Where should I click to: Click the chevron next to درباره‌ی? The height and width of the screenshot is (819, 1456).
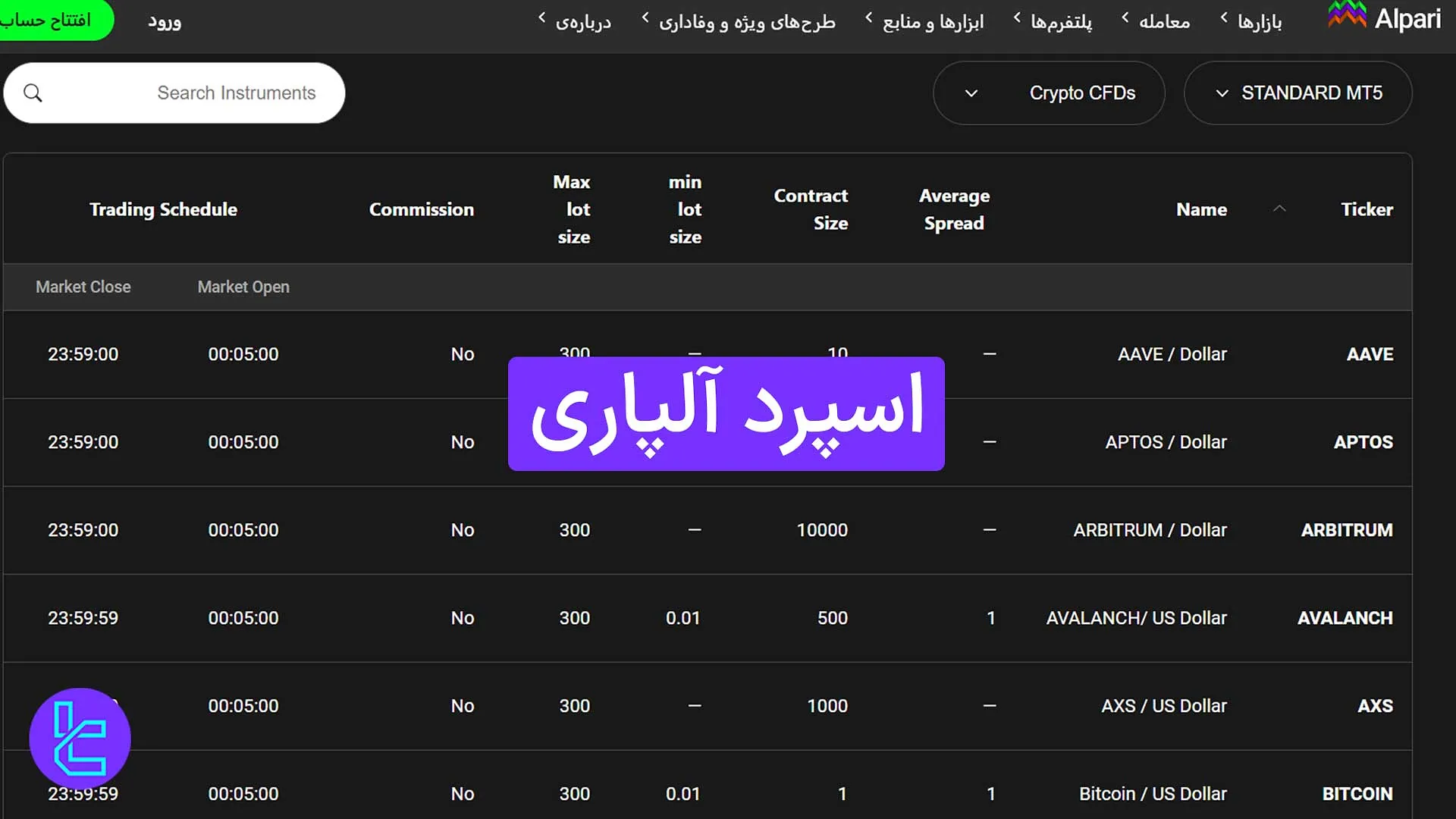point(541,20)
